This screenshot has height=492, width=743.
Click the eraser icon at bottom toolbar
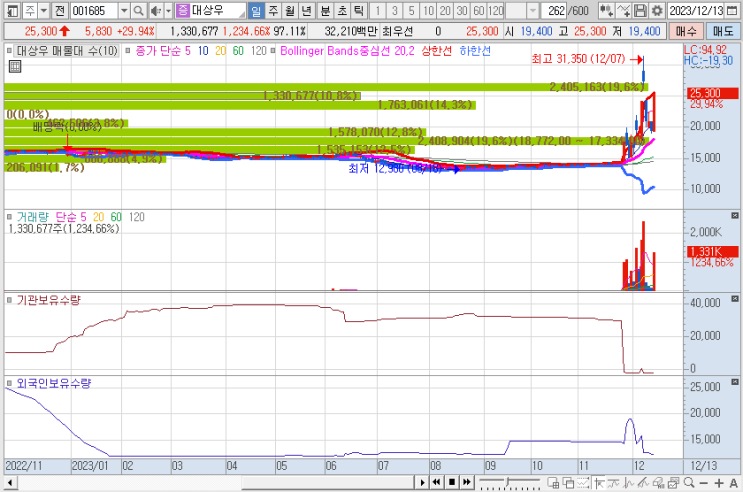coord(658,483)
